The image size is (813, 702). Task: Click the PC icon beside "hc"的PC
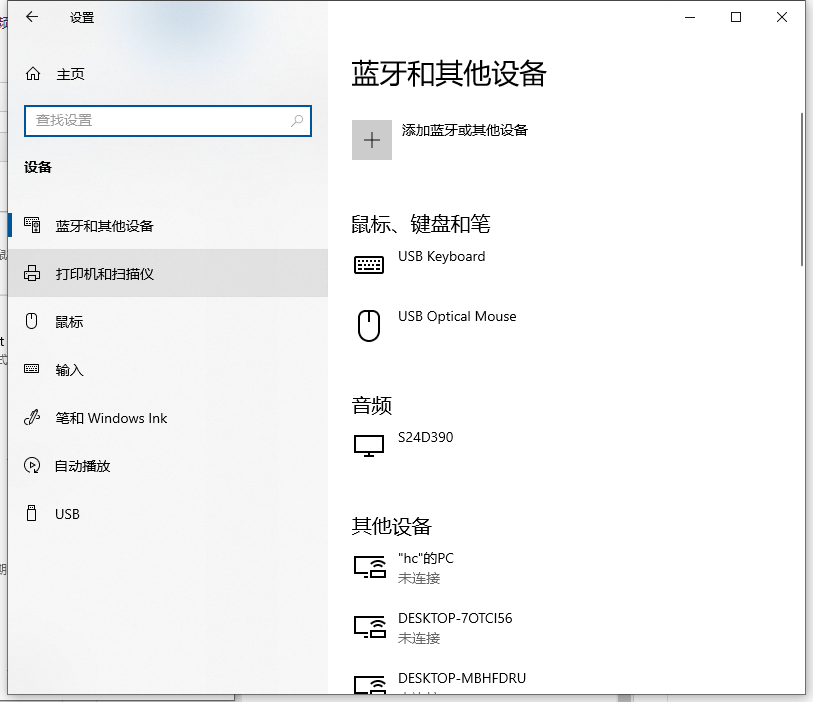[368, 566]
